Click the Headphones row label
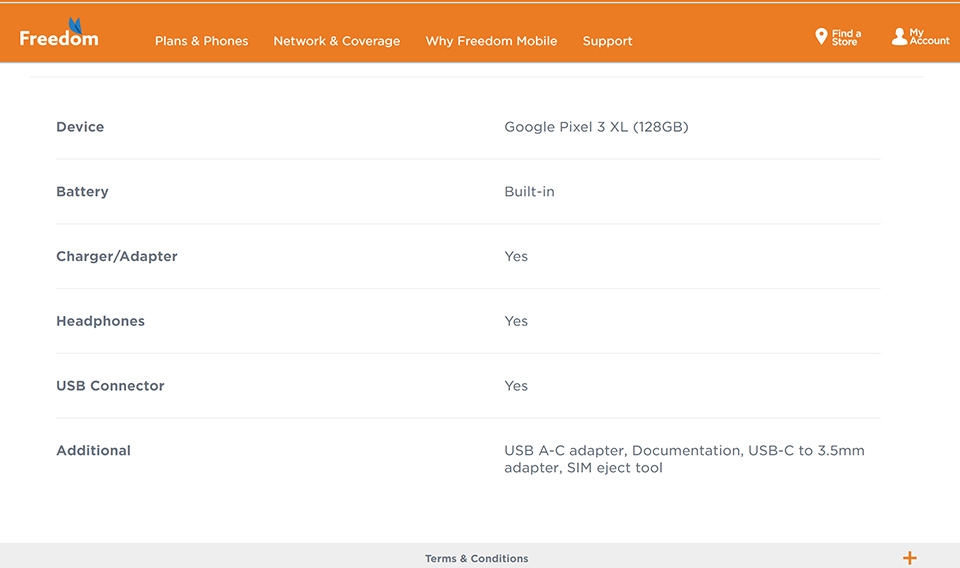This screenshot has height=568, width=960. (x=100, y=321)
